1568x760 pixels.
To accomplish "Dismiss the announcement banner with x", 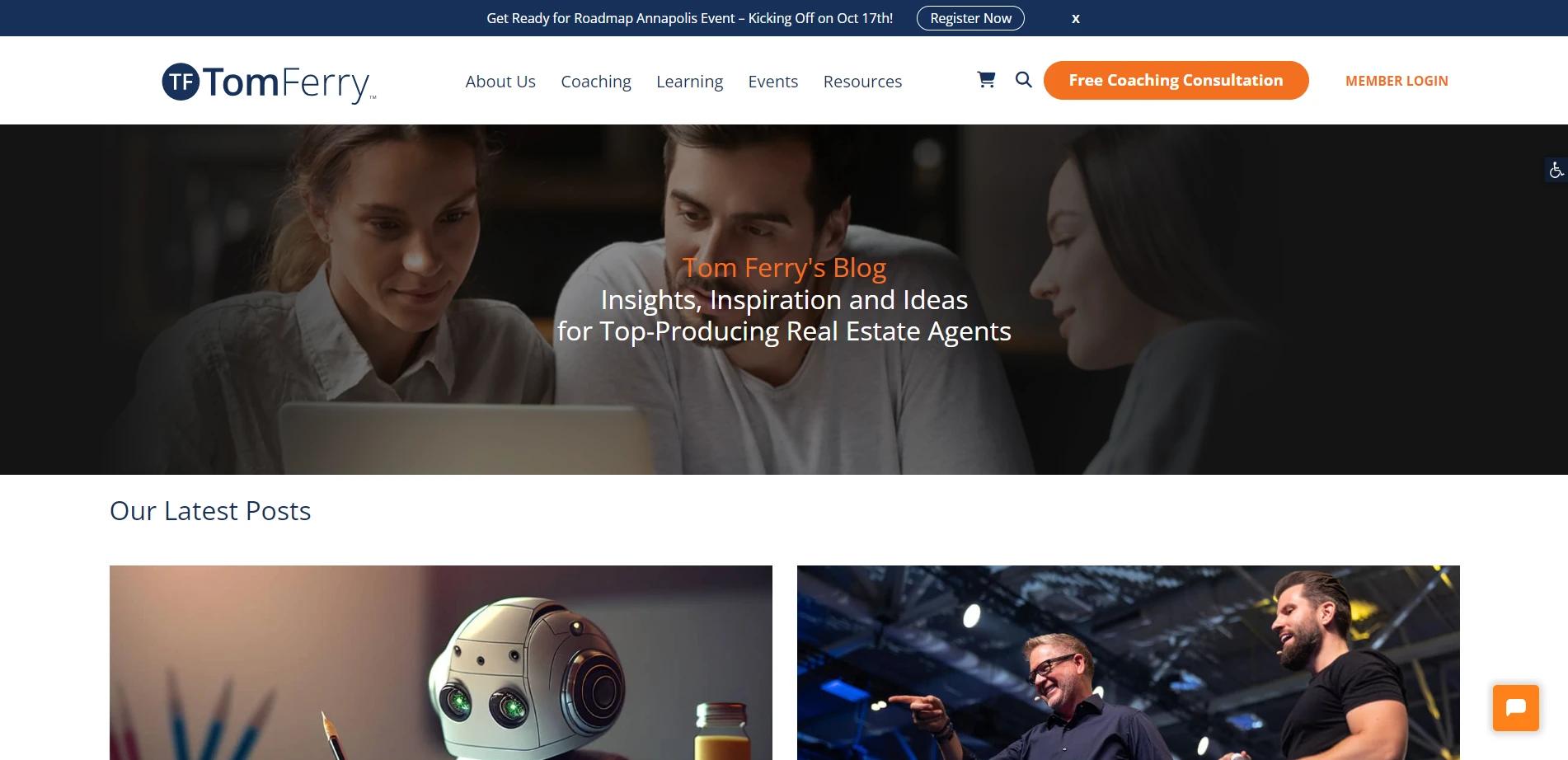I will 1075,18.
